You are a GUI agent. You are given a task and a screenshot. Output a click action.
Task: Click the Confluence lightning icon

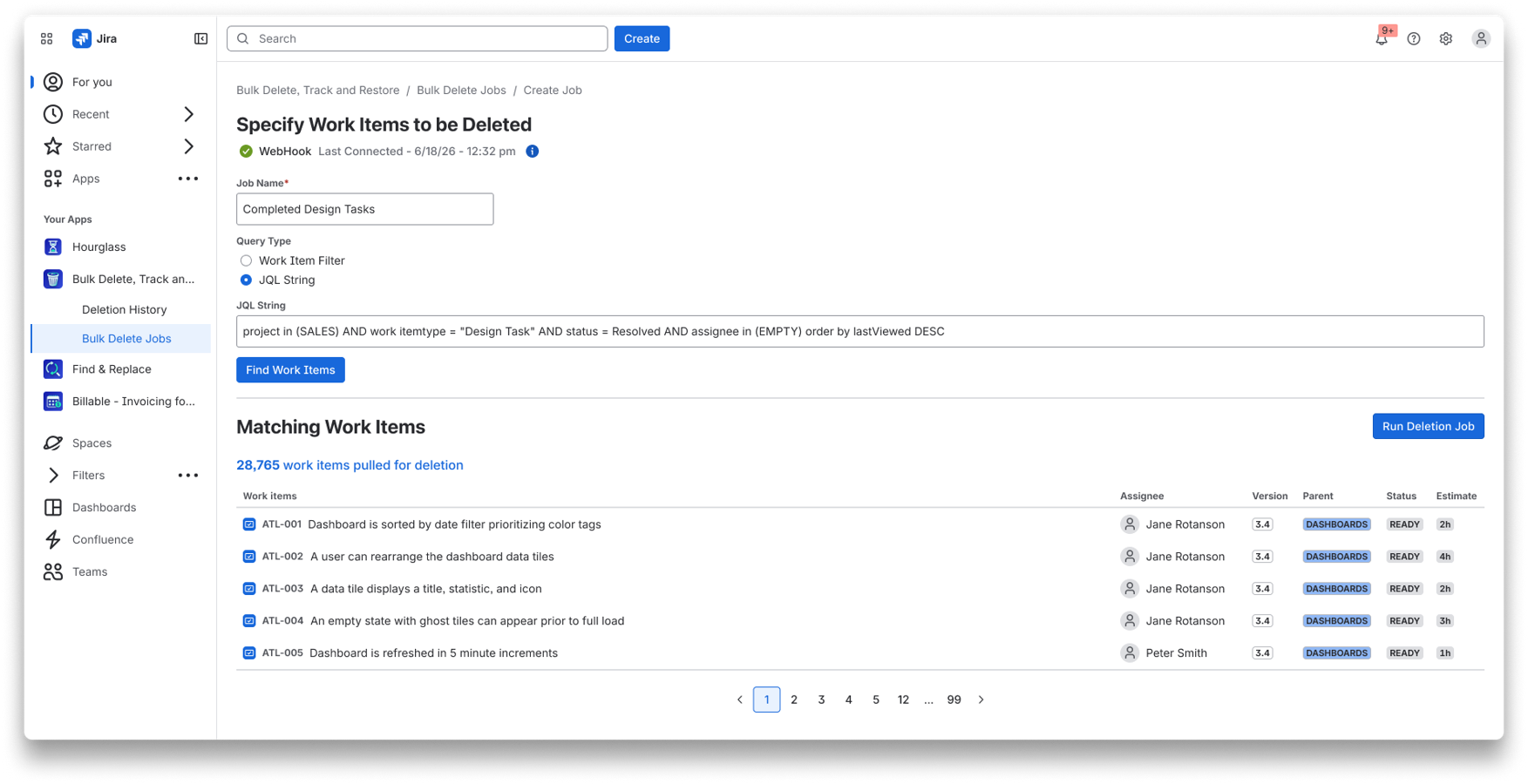[x=53, y=540]
